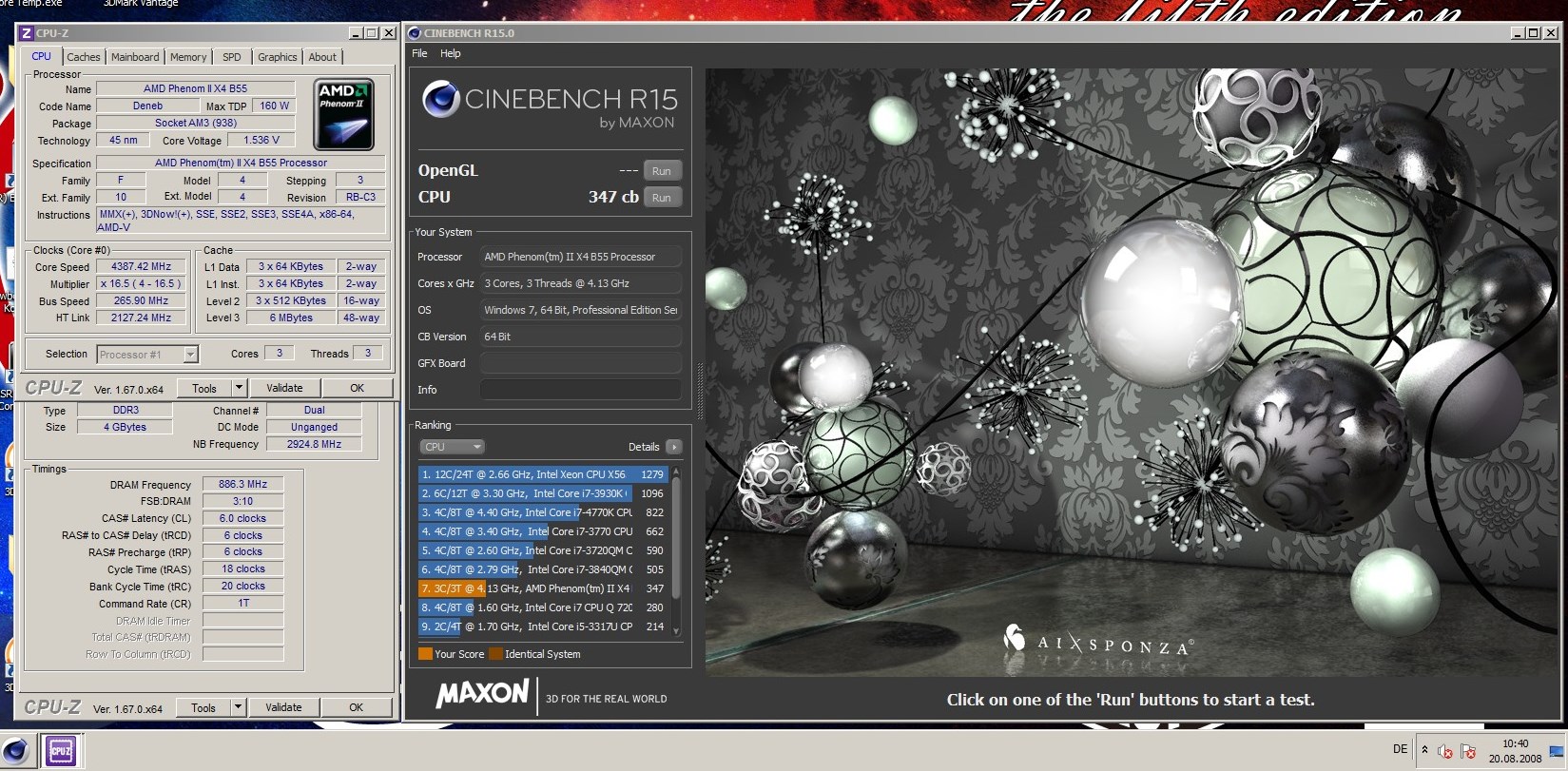This screenshot has height=771, width=1568.
Task: Click Validate in lower CPU-Z window
Action: [x=283, y=707]
